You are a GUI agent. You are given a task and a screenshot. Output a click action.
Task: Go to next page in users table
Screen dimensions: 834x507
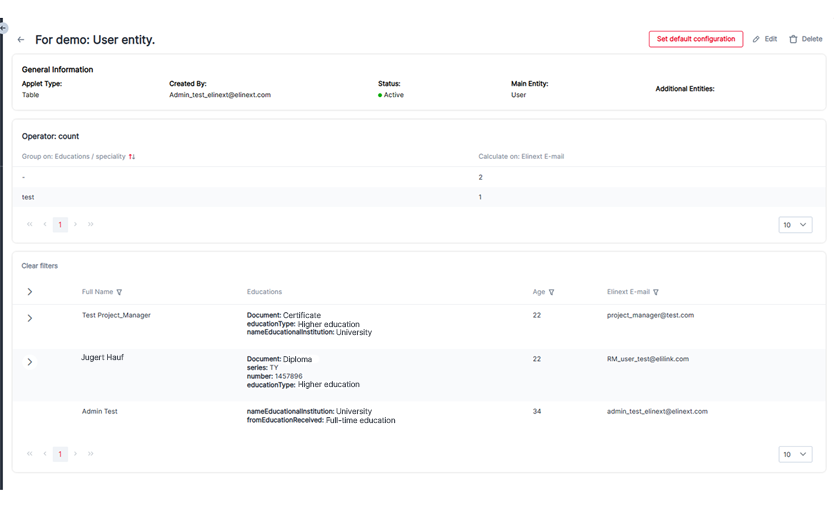coord(76,454)
